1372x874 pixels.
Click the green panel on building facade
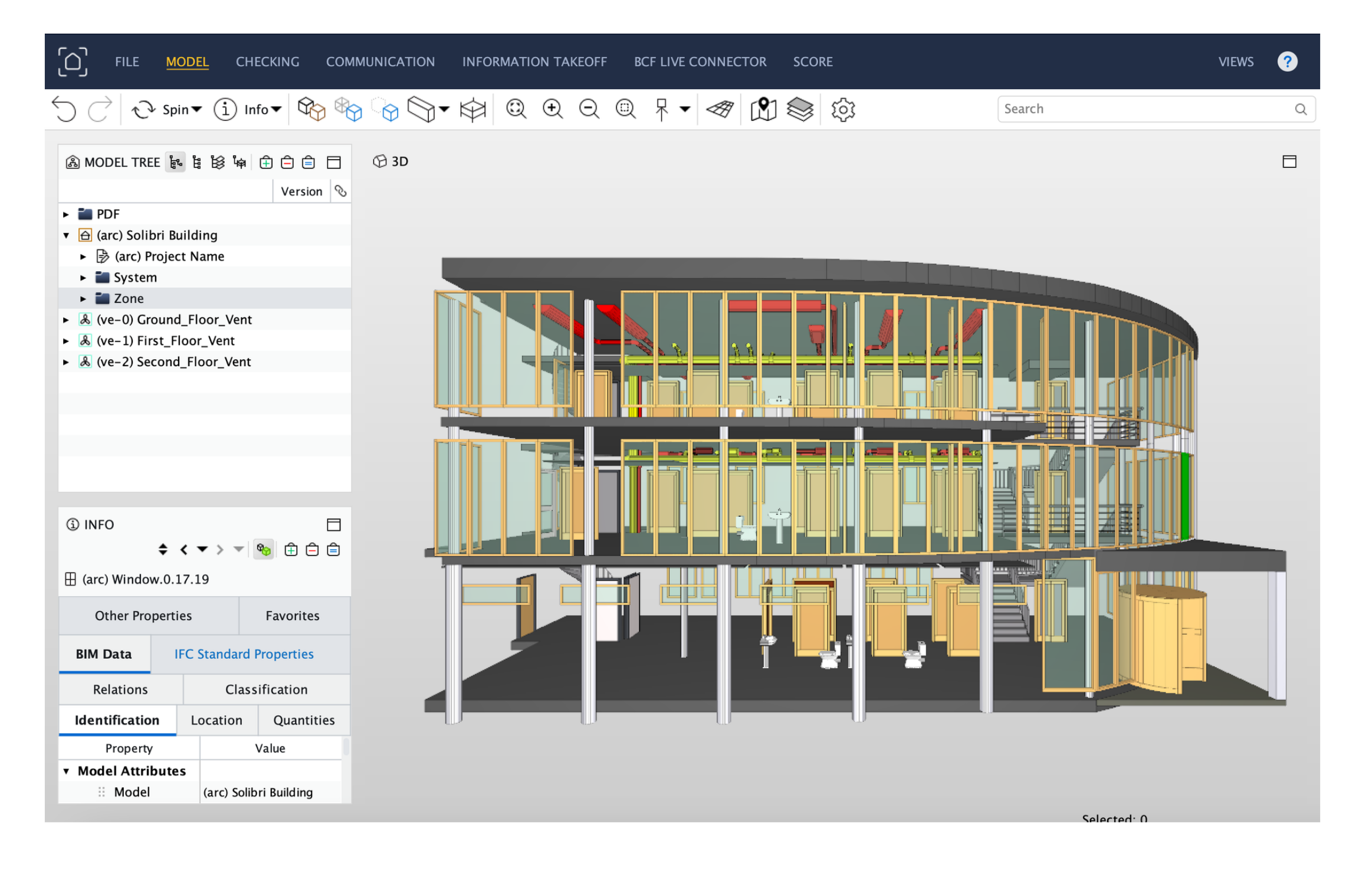(1184, 495)
